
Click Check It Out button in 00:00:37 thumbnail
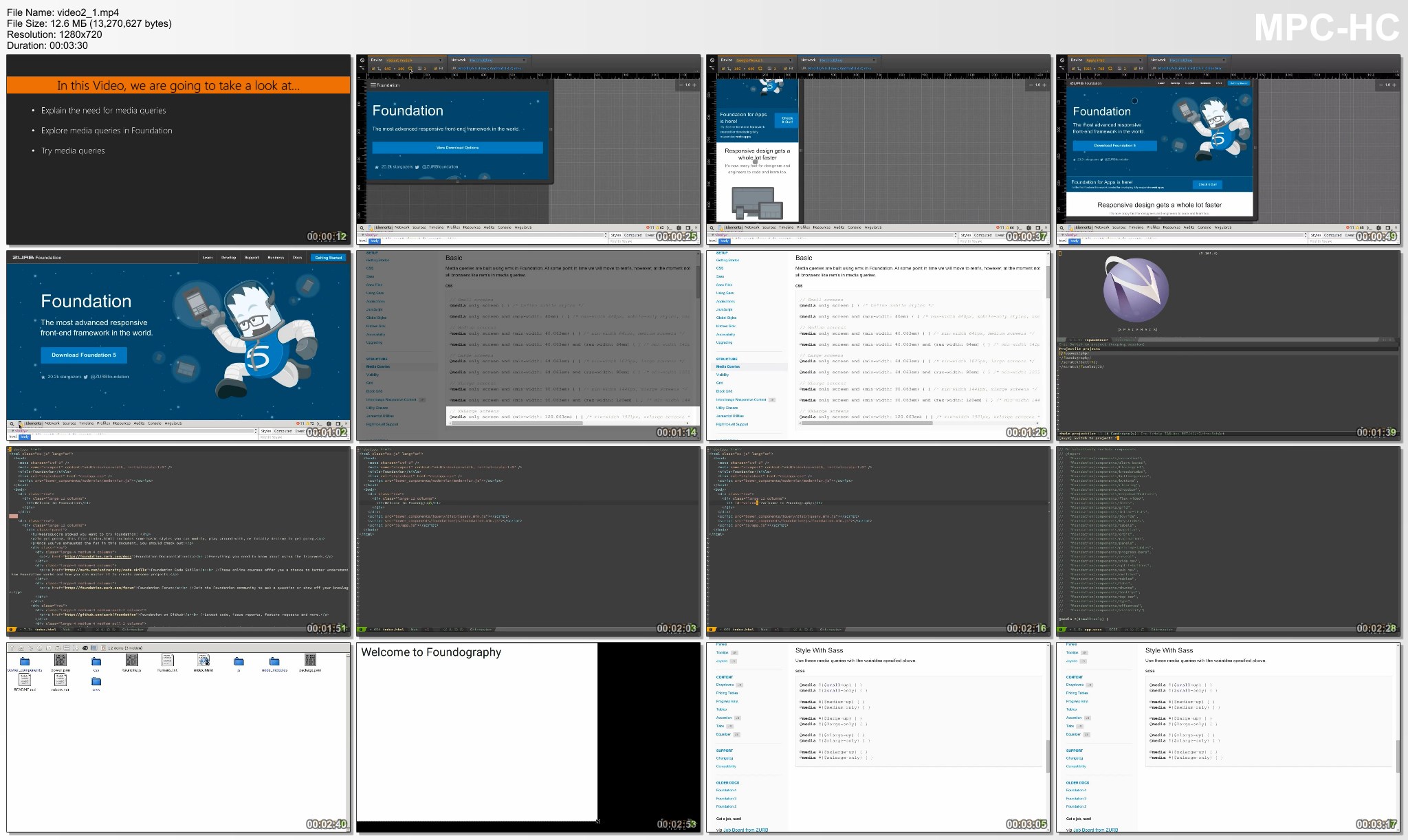787,120
